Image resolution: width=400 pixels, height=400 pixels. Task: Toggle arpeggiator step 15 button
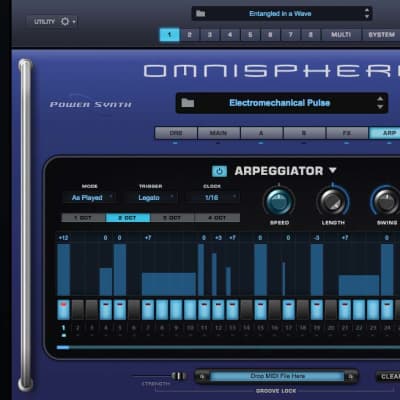(260, 310)
